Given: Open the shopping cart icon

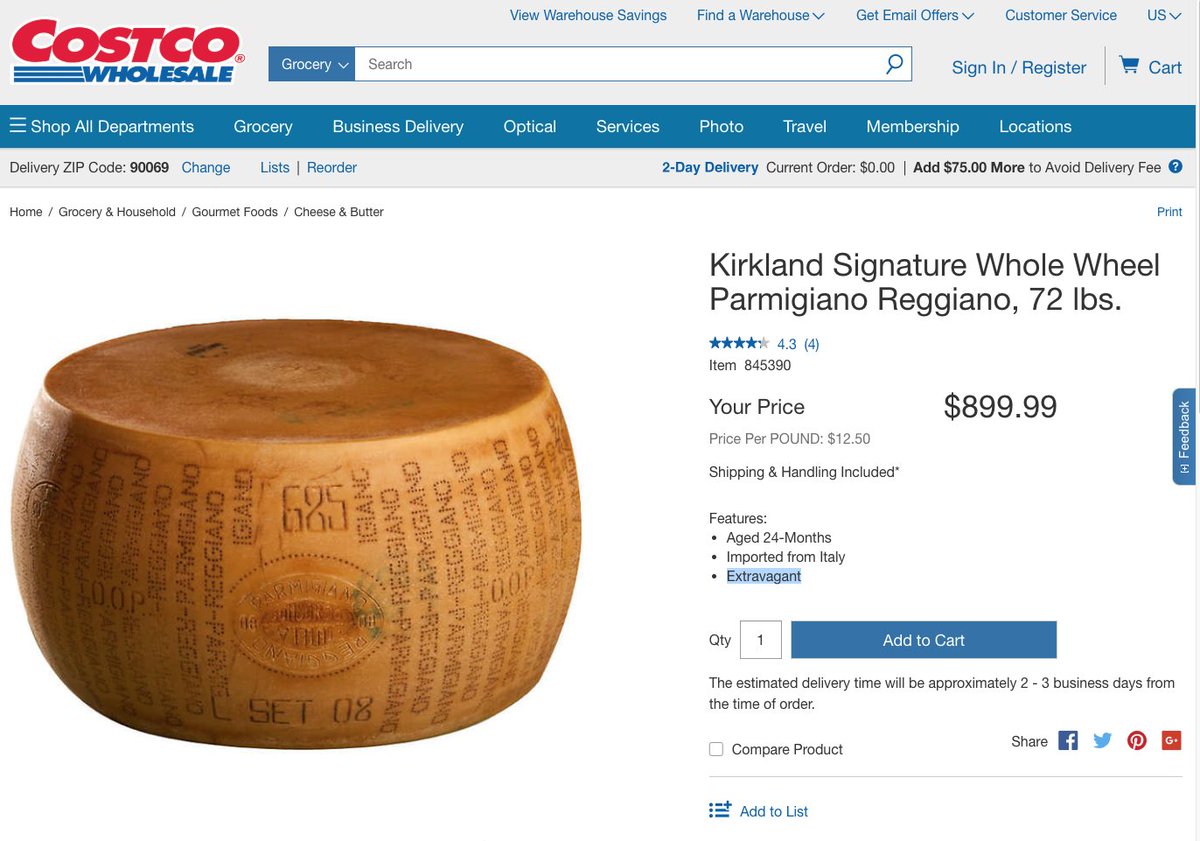Looking at the screenshot, I should coord(1129,66).
